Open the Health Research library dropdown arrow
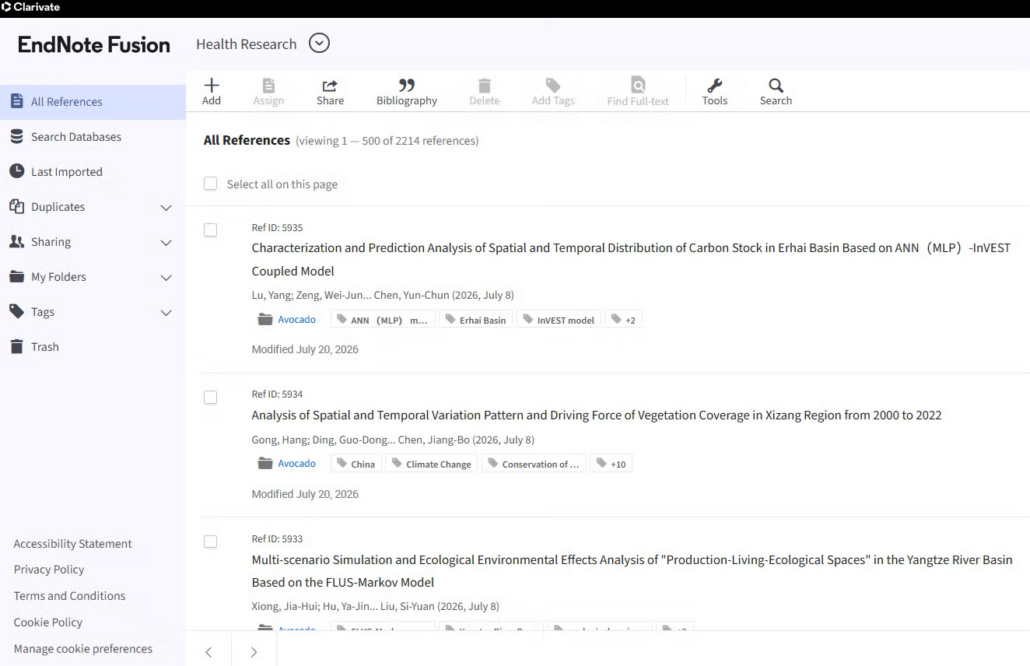Viewport: 1030px width, 666px height. tap(319, 43)
